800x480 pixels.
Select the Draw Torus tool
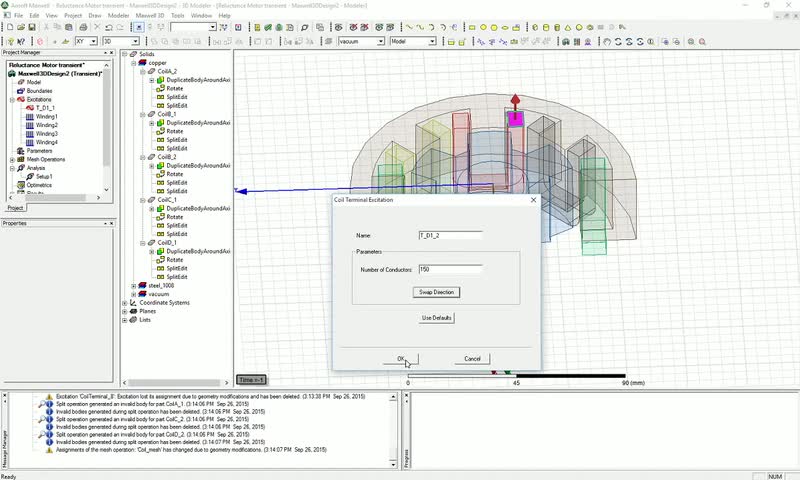pyautogui.click(x=590, y=27)
